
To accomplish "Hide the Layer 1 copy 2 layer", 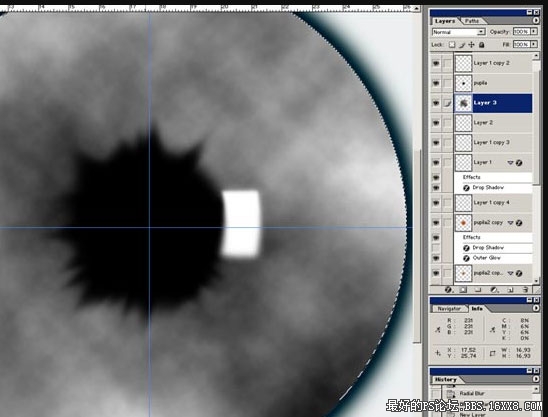I will 436,63.
